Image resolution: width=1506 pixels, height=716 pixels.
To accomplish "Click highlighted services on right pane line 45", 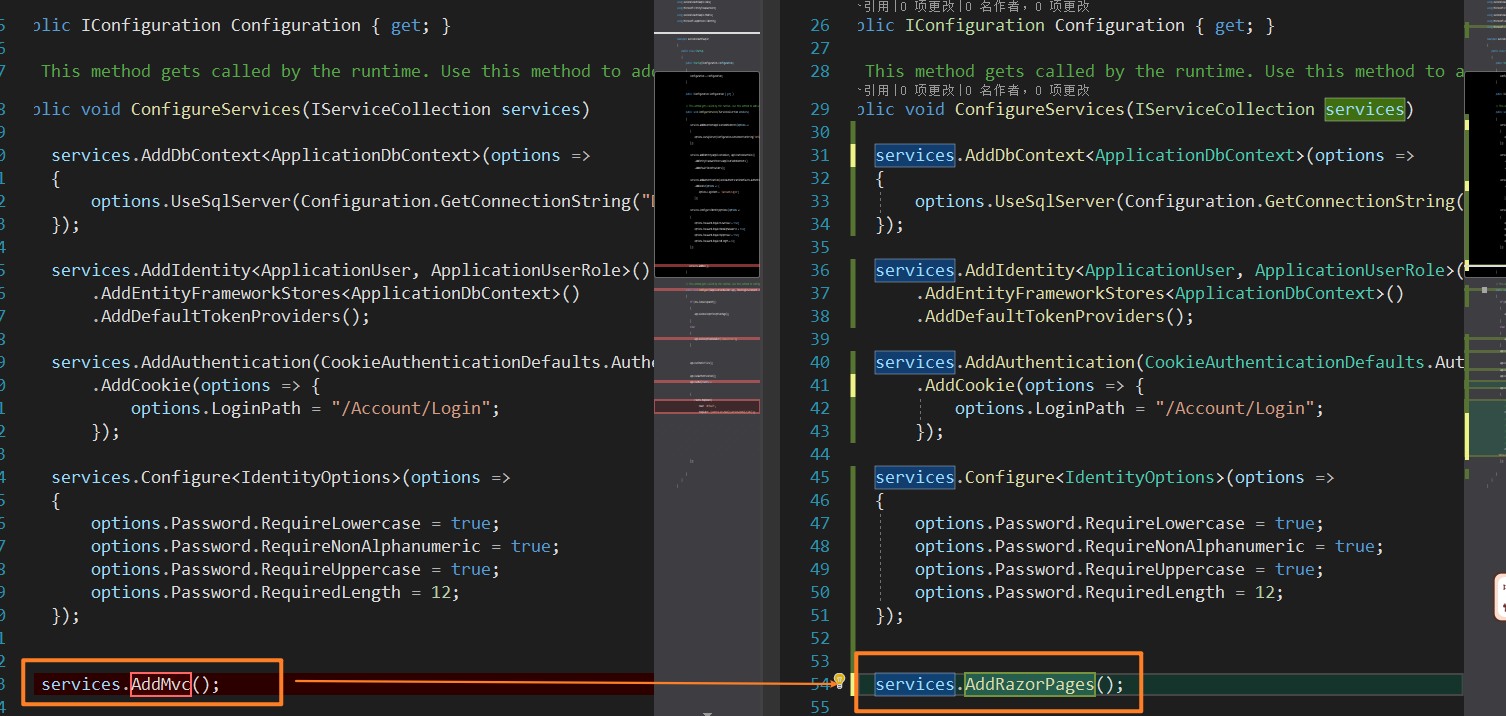I will (x=915, y=477).
